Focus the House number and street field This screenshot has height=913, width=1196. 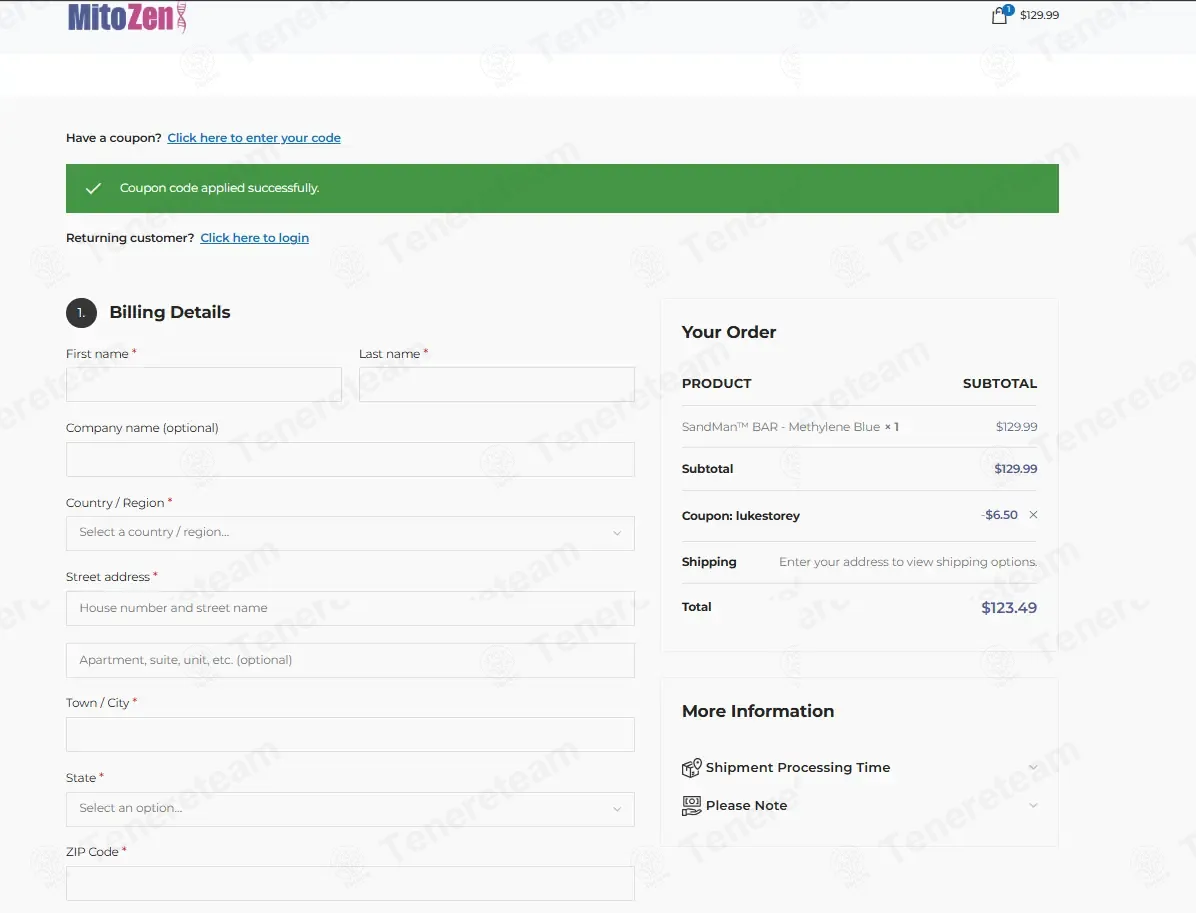click(x=350, y=608)
